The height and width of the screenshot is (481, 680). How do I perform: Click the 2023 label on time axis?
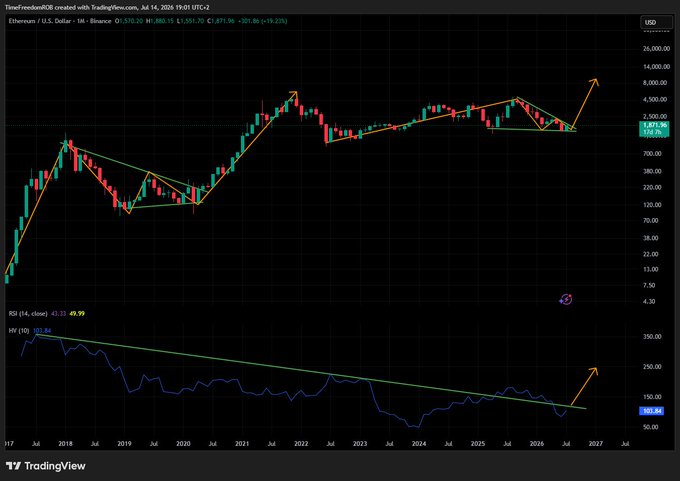click(360, 444)
